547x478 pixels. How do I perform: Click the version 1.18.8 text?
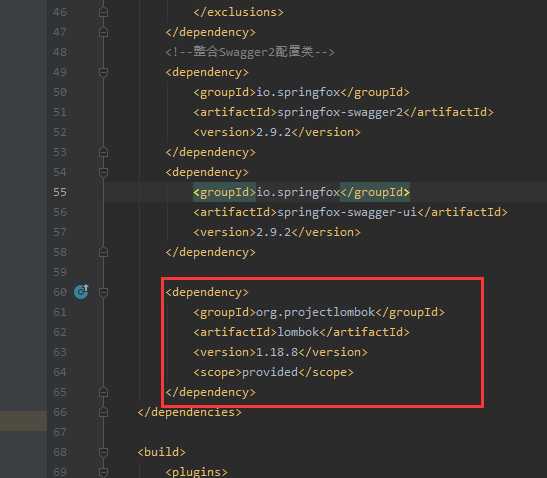(277, 352)
